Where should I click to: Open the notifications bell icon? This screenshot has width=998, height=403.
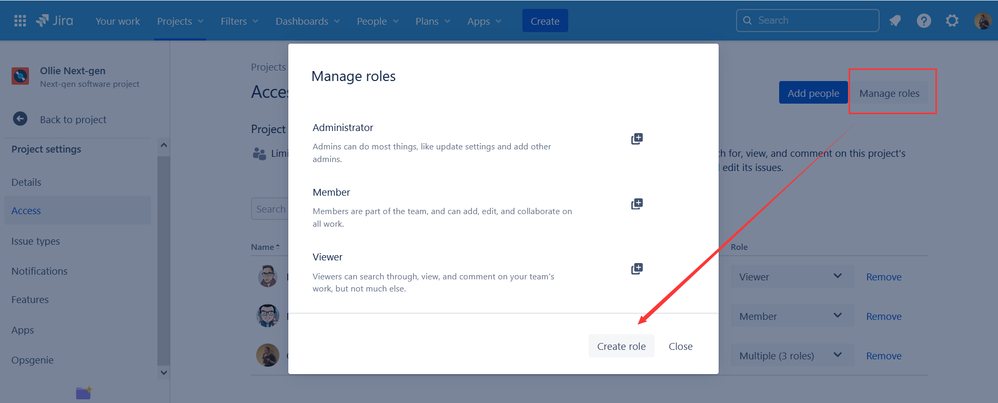pos(895,20)
